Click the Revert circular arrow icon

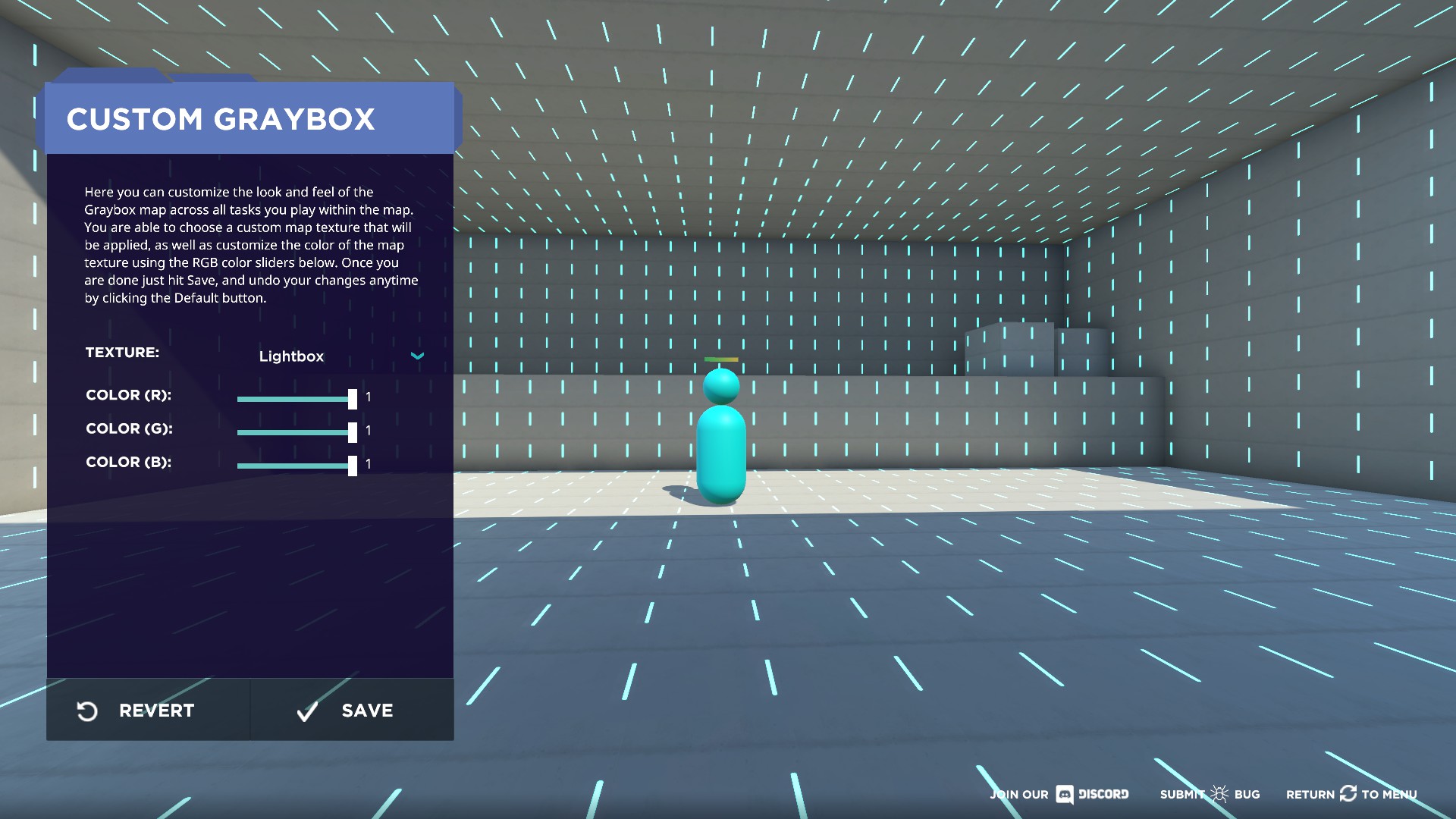coord(87,711)
